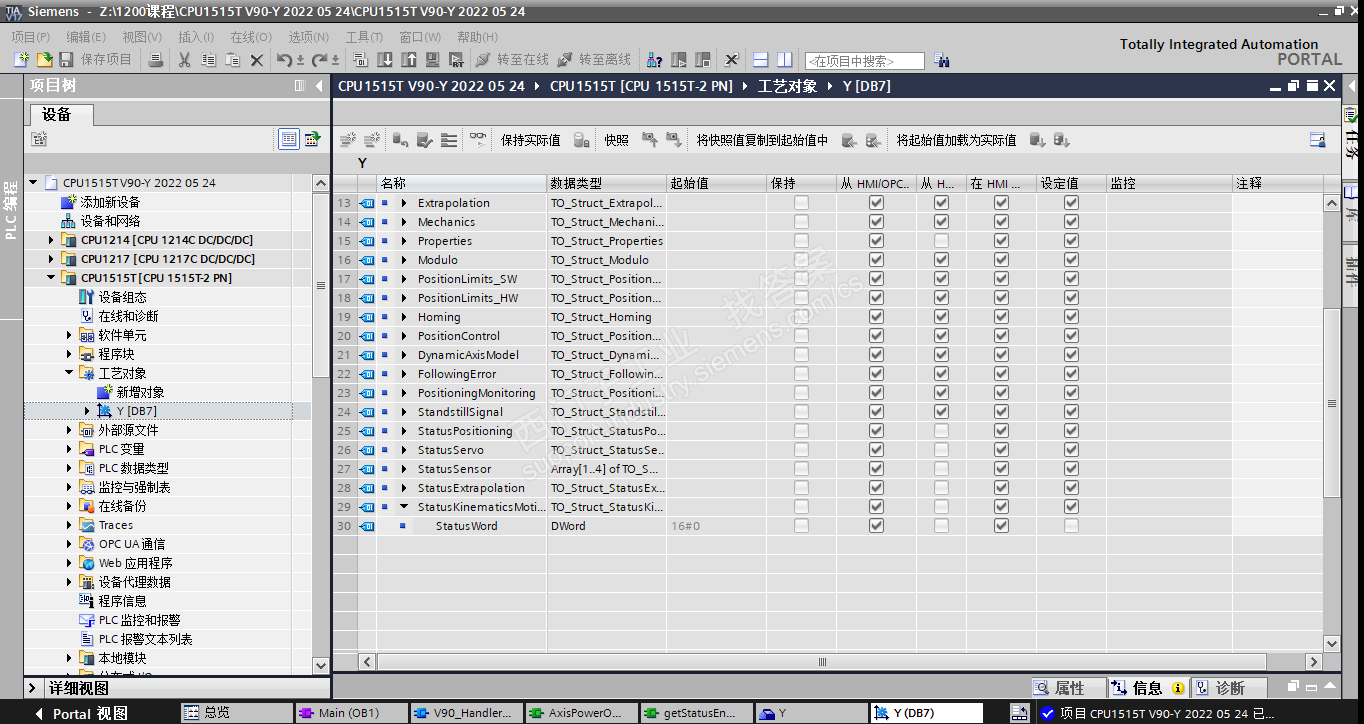Image resolution: width=1364 pixels, height=724 pixels.
Task: Click the 在项目中搜索 search field
Action: [x=864, y=61]
